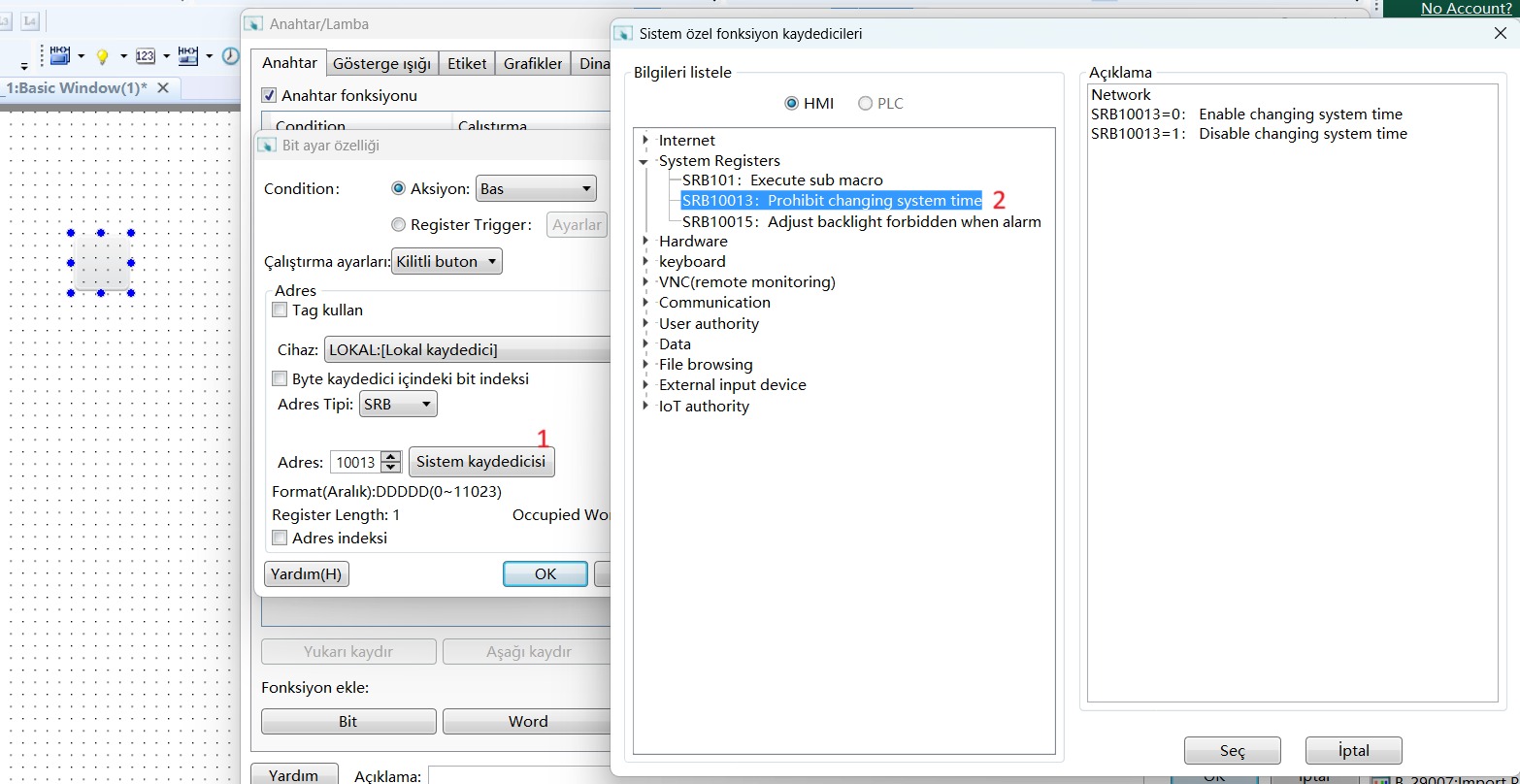Toggle the Anahtar fonksiyonu checkbox
The image size is (1520, 784).
tap(270, 96)
